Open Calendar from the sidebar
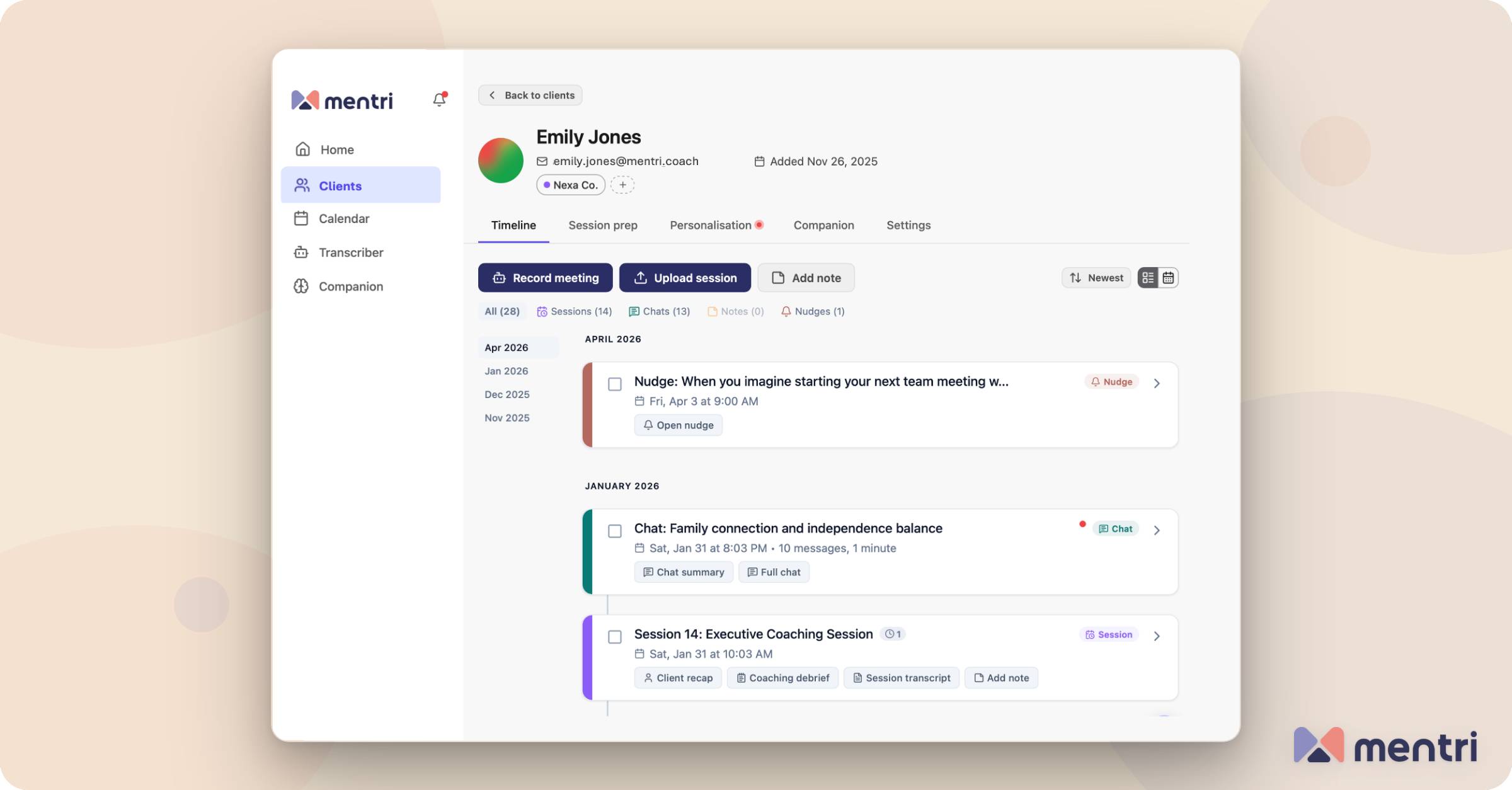 pyautogui.click(x=343, y=219)
